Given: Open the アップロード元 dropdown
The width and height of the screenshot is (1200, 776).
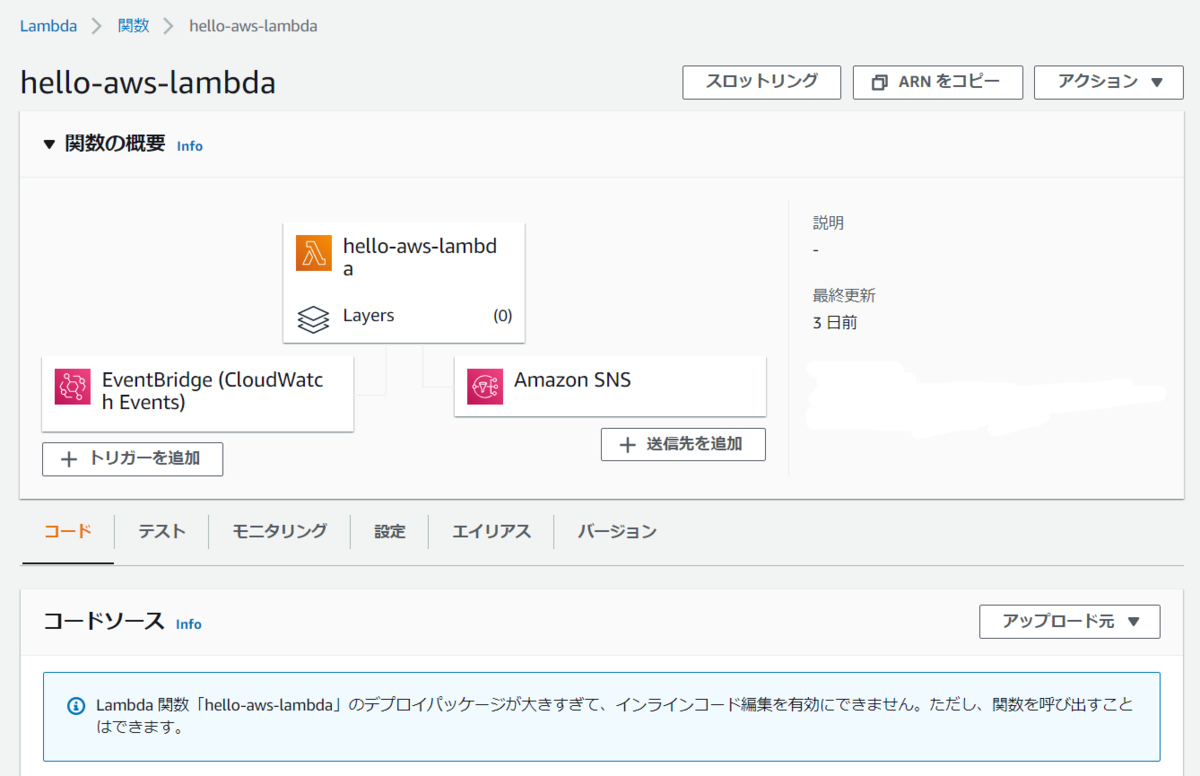Looking at the screenshot, I should pos(1070,621).
